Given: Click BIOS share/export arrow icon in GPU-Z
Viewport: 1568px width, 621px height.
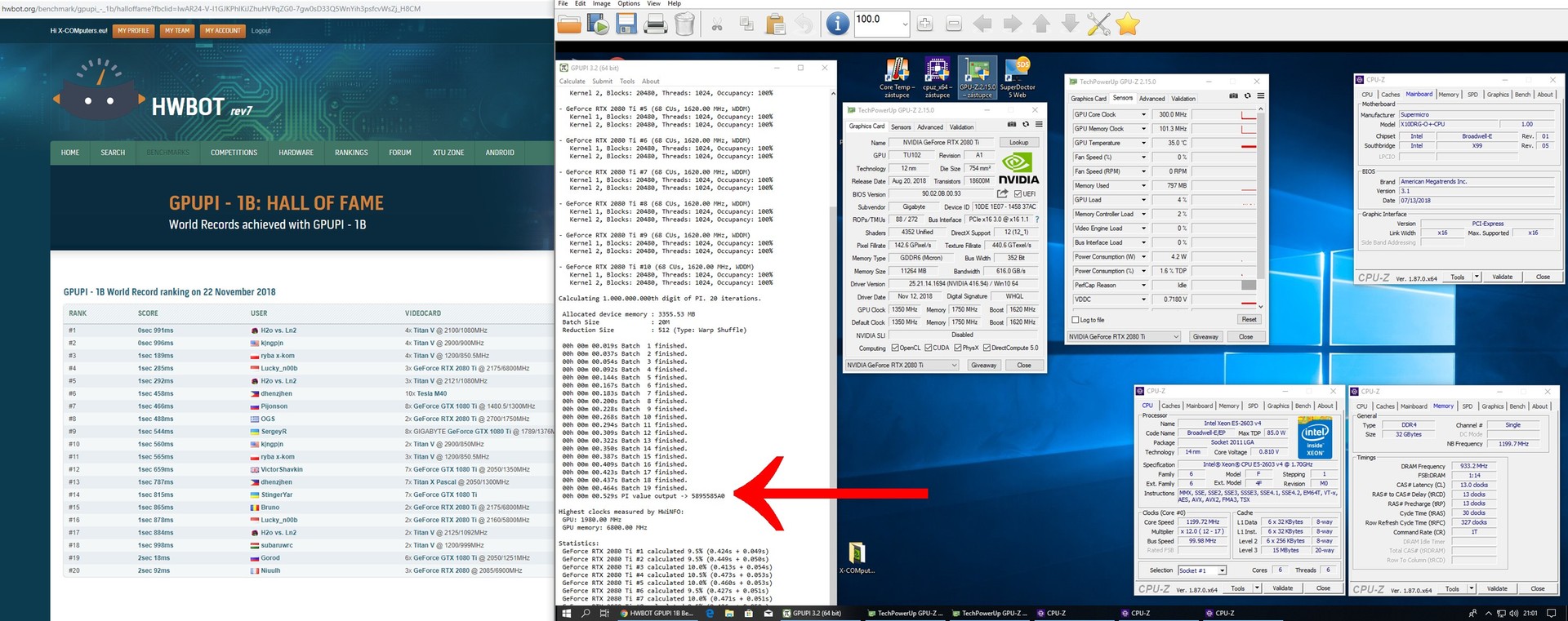Looking at the screenshot, I should point(1002,193).
